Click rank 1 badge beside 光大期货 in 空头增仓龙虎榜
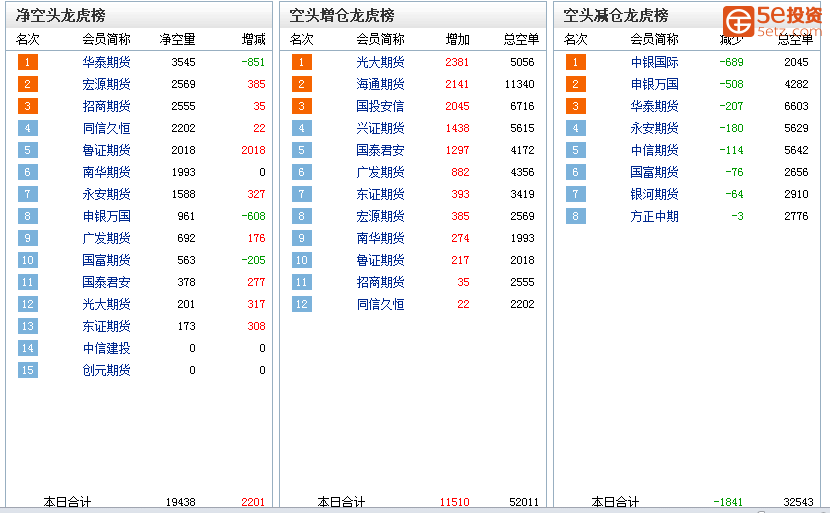Image resolution: width=830 pixels, height=513 pixels. tap(302, 62)
